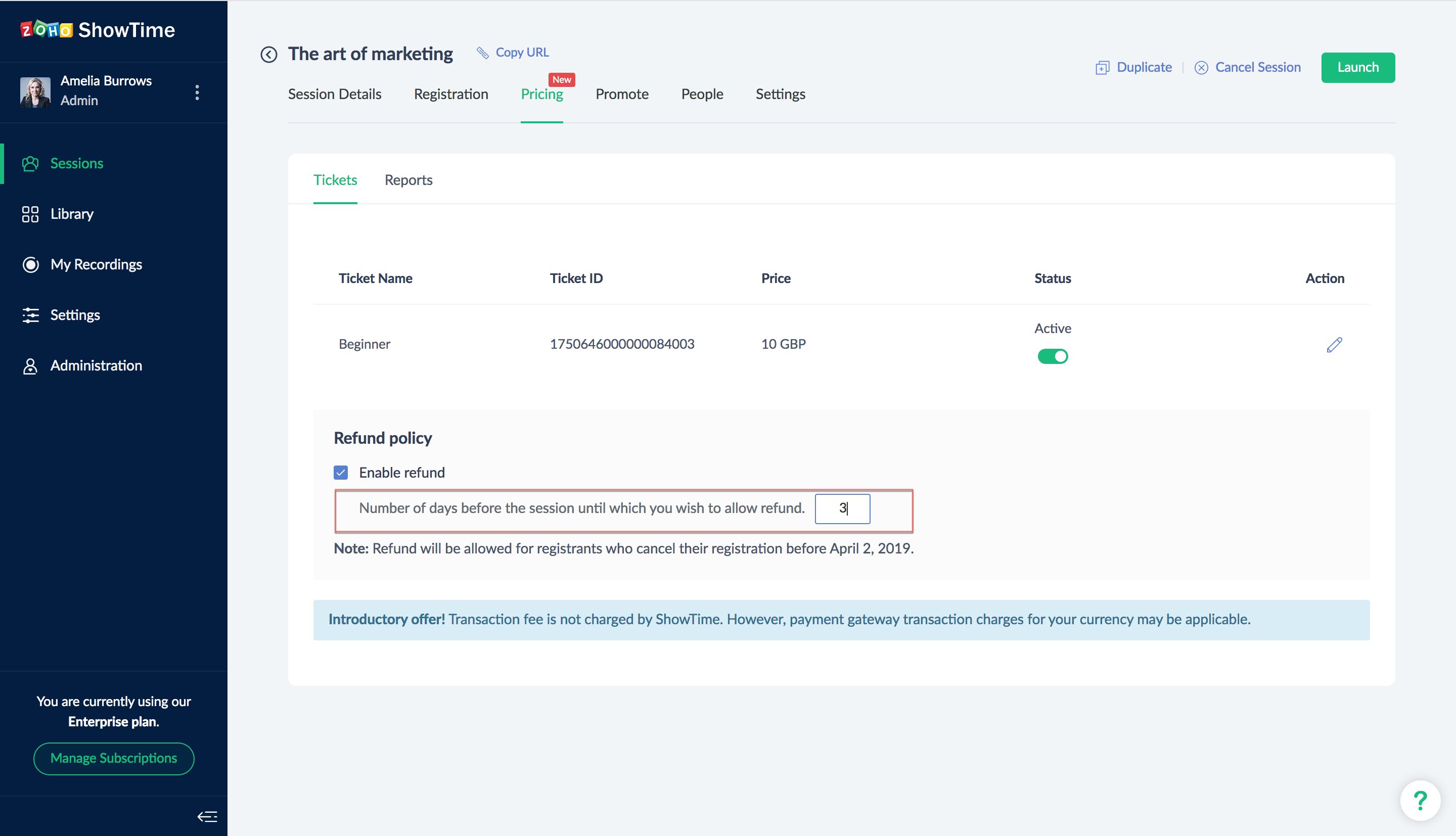Click Amelia Burrows profile picture
This screenshot has width=1456, height=836.
35,92
